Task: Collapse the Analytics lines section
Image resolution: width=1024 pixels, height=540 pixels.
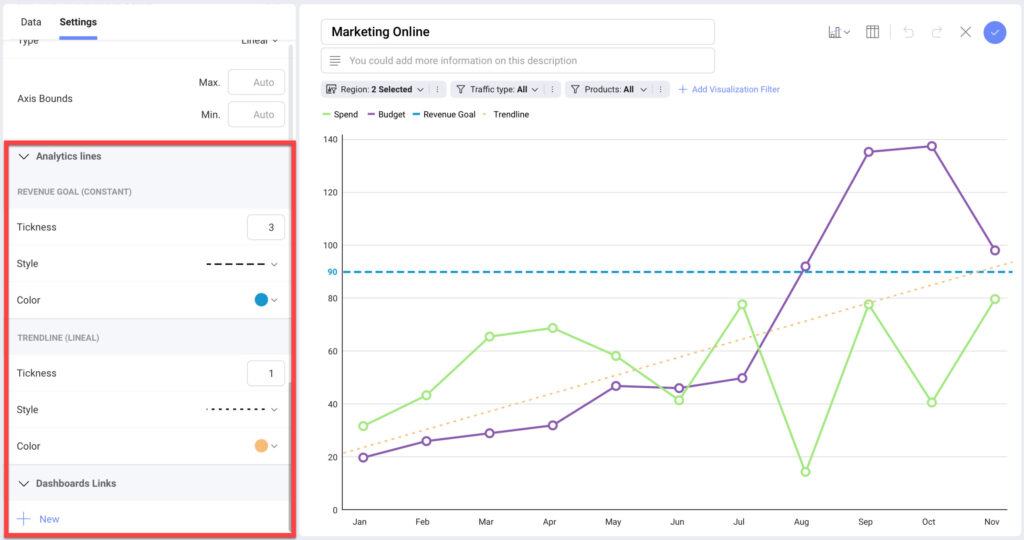Action: click(x=24, y=157)
